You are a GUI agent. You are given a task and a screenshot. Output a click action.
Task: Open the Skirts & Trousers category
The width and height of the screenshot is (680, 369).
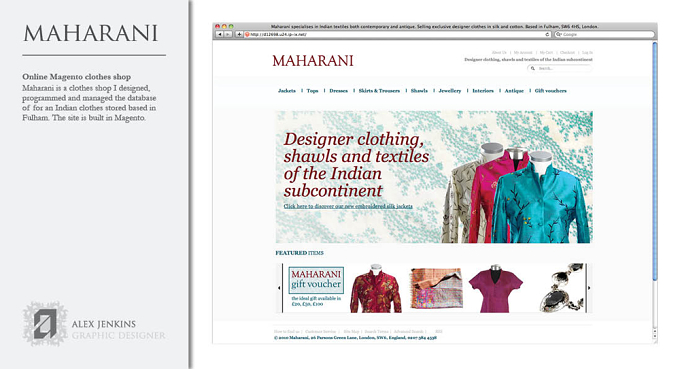[x=379, y=91]
